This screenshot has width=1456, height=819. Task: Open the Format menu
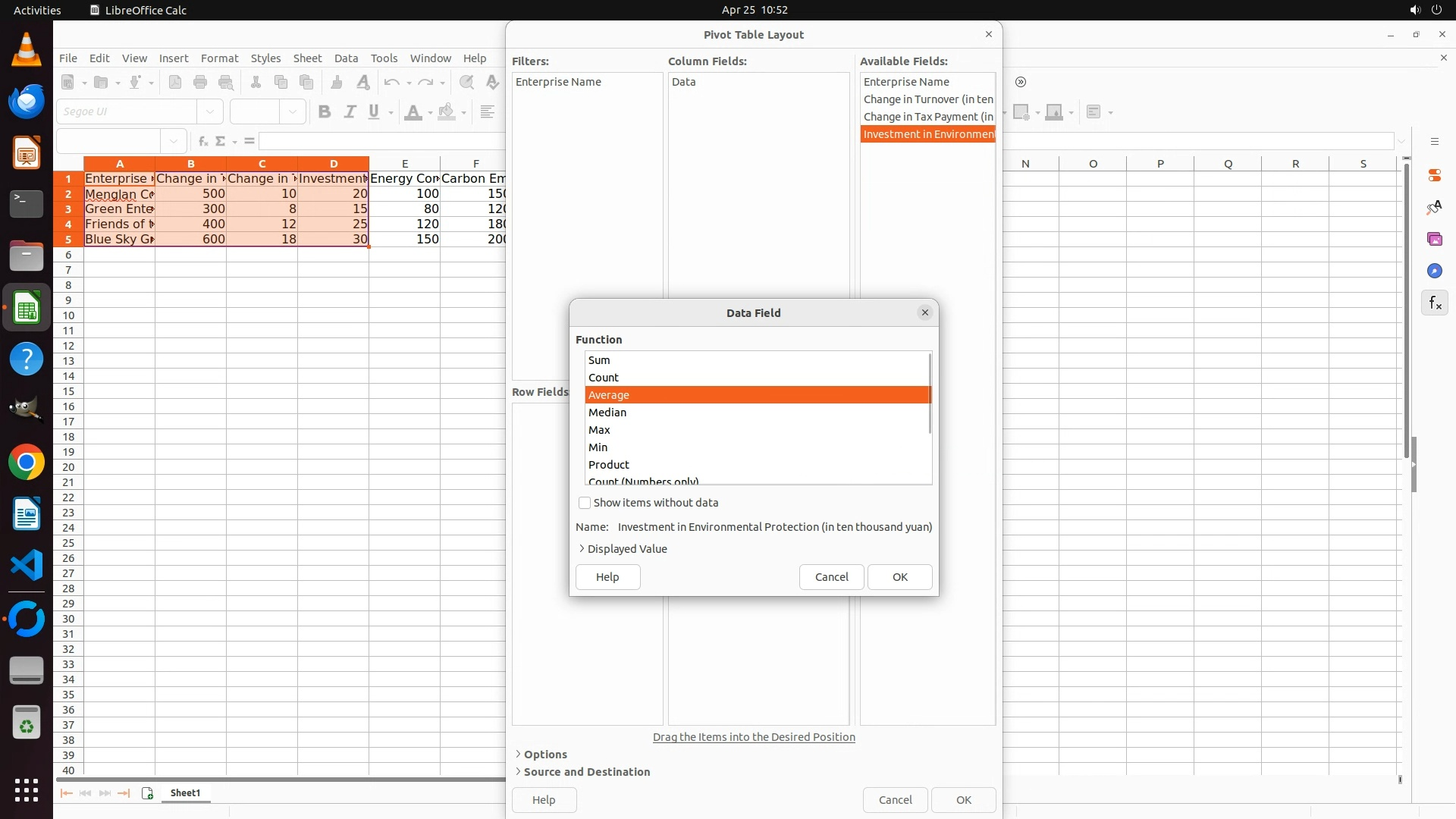pos(219,58)
